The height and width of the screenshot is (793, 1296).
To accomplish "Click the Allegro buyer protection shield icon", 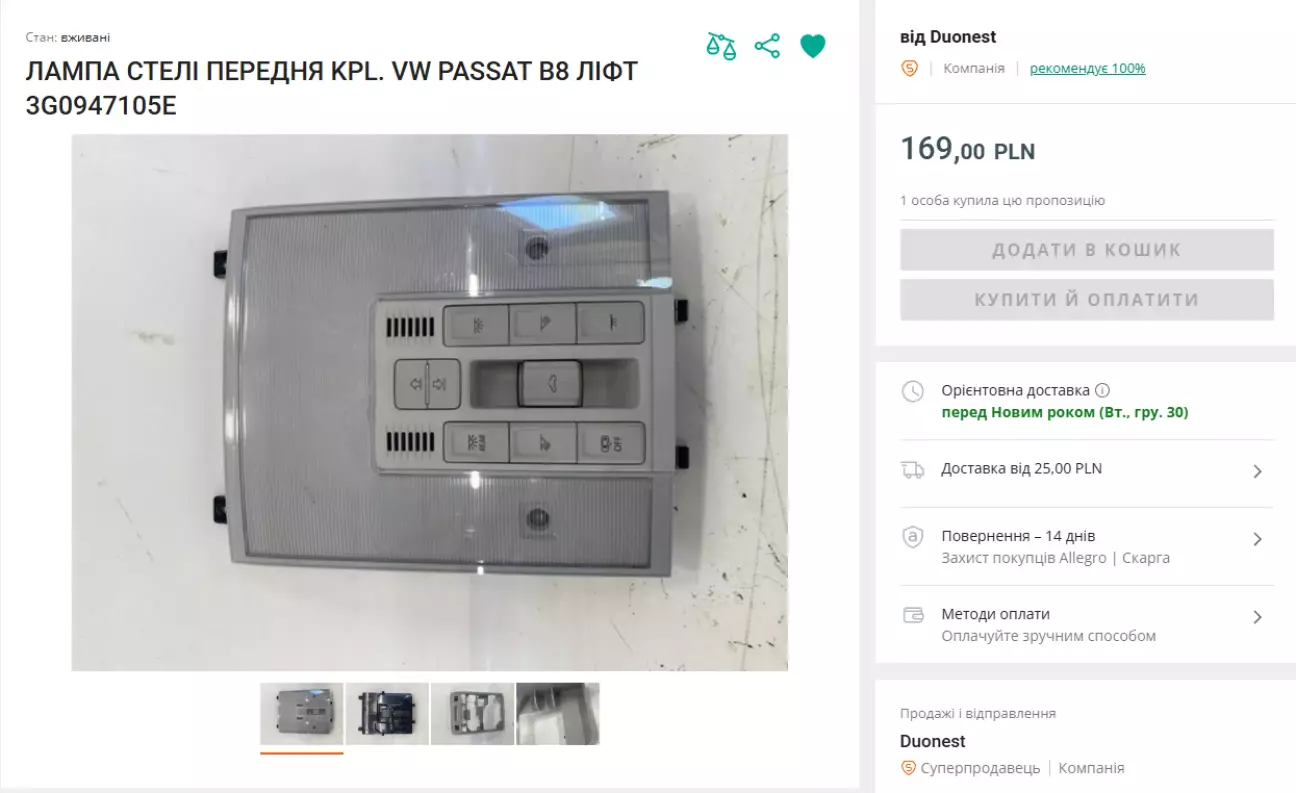I will (912, 537).
